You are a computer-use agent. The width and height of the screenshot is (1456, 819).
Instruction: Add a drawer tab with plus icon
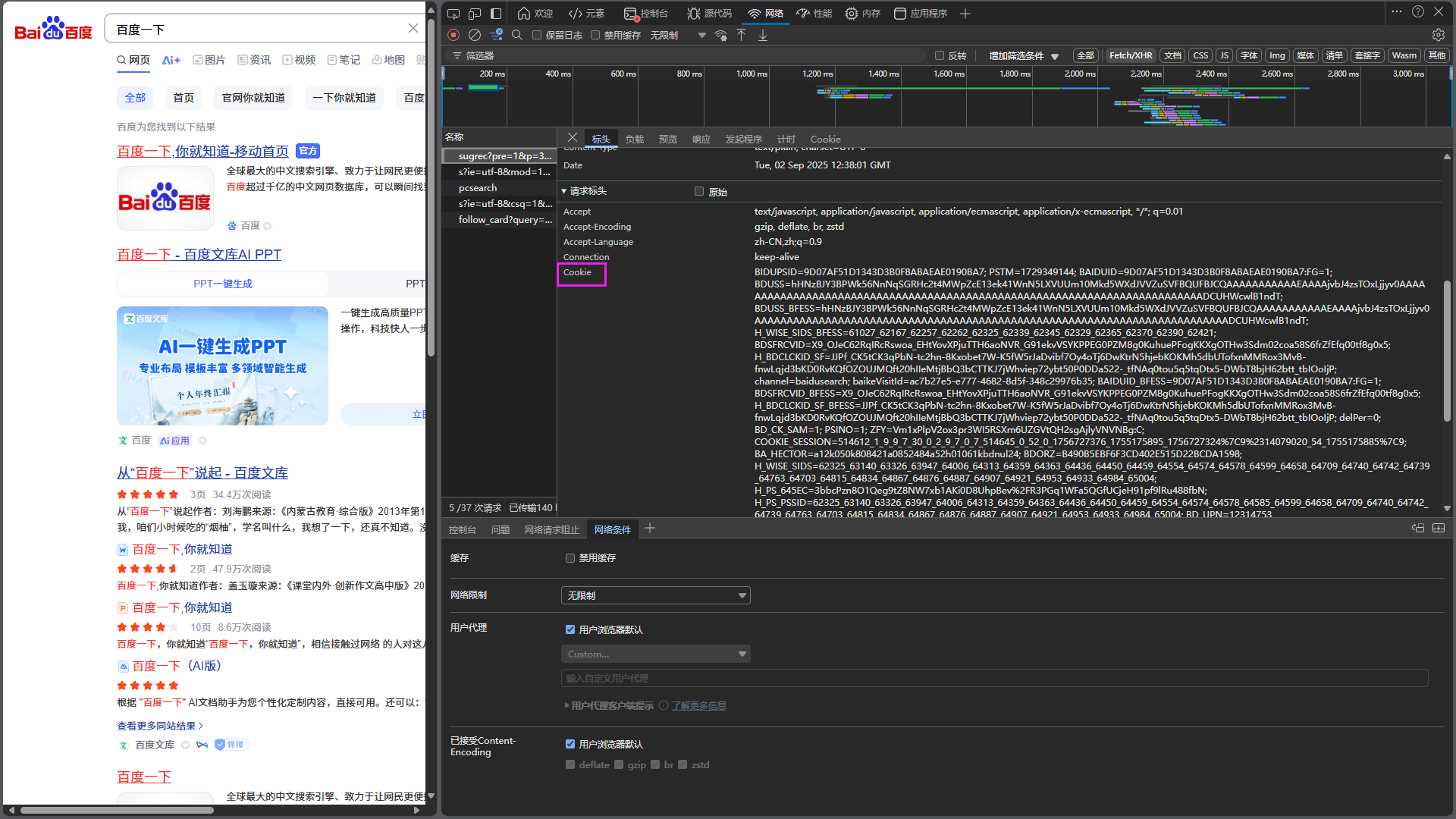point(650,529)
